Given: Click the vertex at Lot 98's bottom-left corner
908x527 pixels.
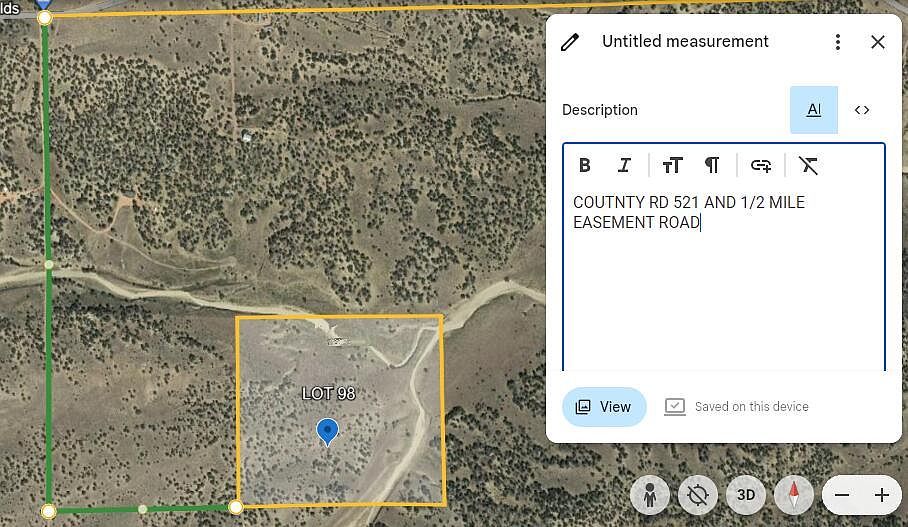Looking at the screenshot, I should [235, 507].
